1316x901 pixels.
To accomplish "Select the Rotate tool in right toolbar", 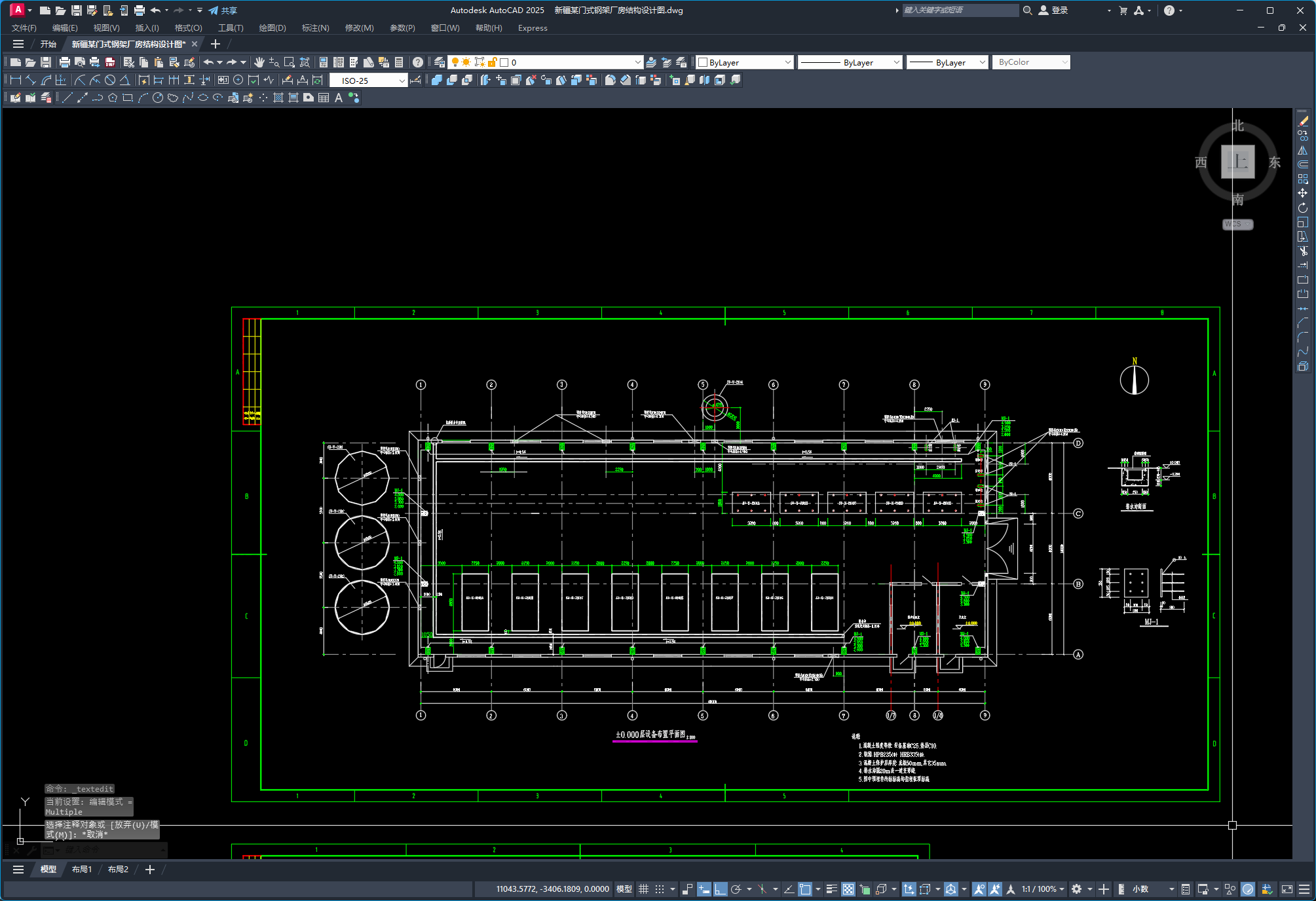I will click(1303, 208).
